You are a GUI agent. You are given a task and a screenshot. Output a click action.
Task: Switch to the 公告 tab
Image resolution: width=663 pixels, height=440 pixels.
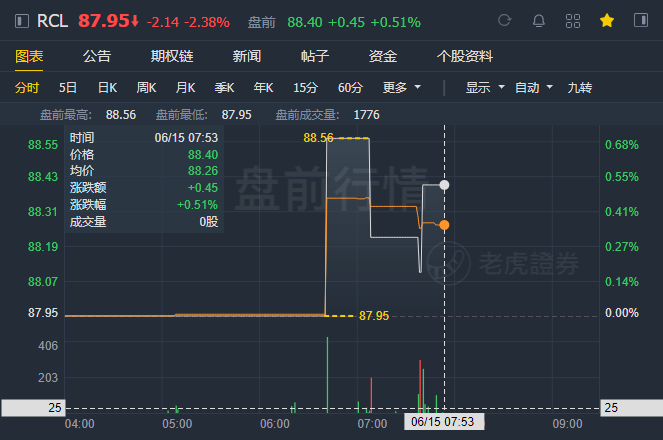pyautogui.click(x=97, y=56)
